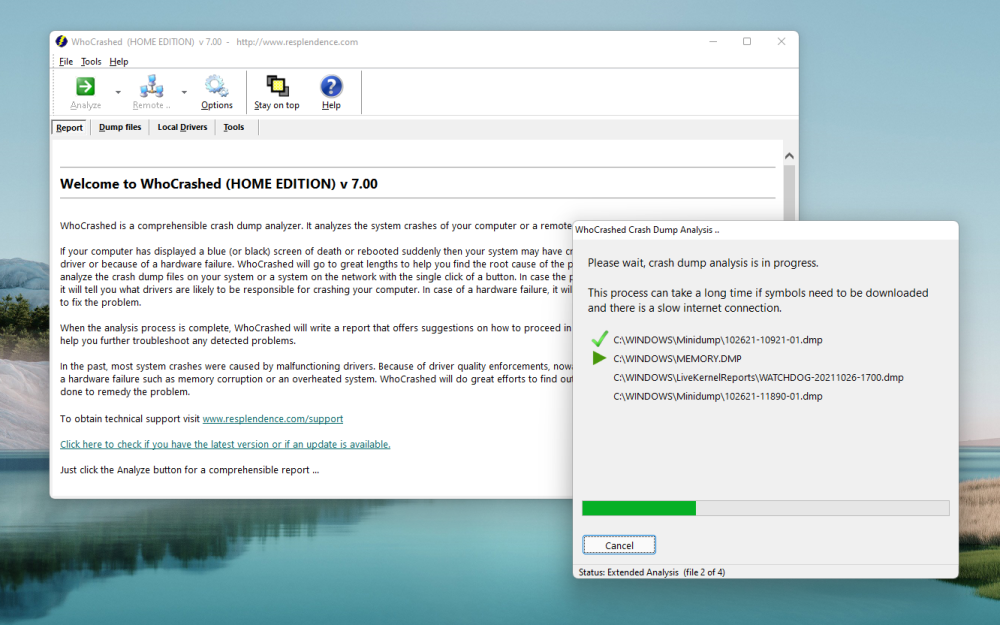Toggle the Stay on top icon
This screenshot has height=625, width=1000.
click(x=277, y=86)
